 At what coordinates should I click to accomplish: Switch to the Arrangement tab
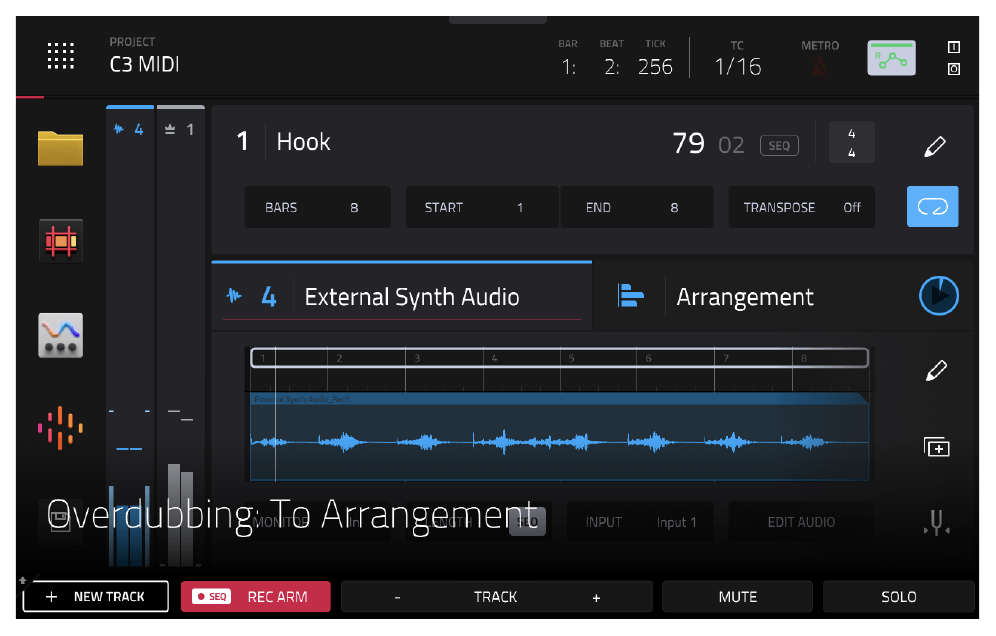(x=744, y=297)
